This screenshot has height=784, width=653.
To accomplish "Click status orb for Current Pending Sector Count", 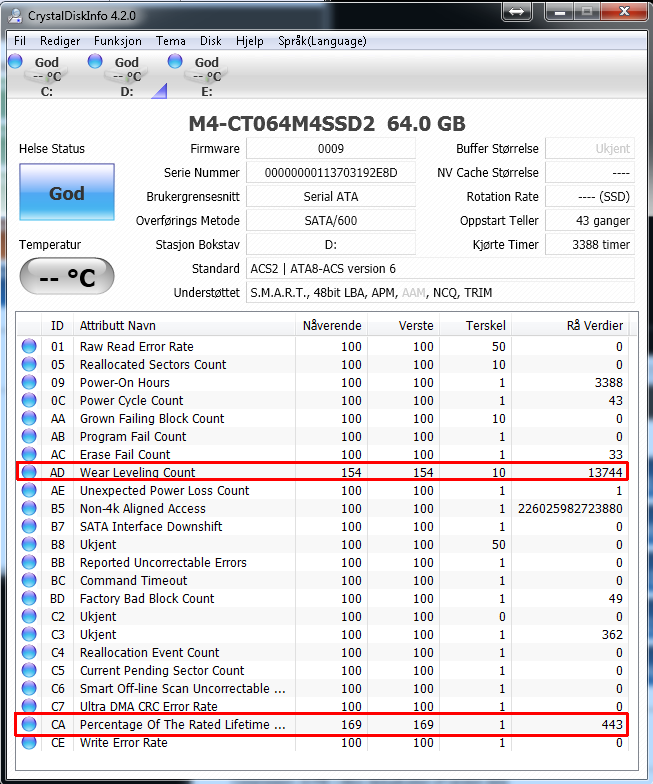I will pos(29,670).
